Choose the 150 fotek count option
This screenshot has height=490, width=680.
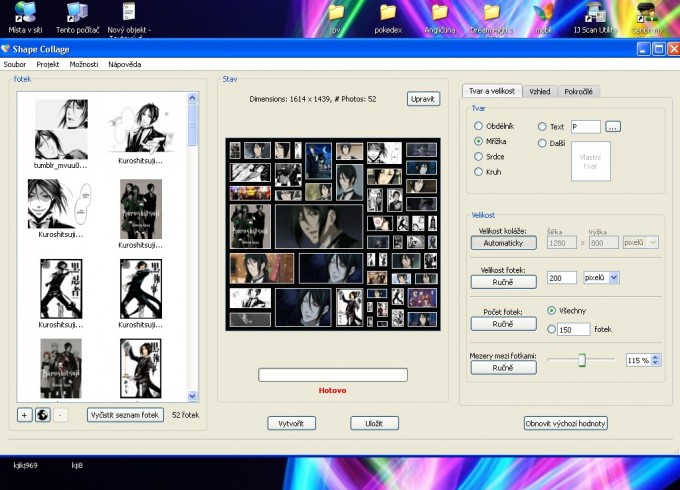click(x=551, y=329)
